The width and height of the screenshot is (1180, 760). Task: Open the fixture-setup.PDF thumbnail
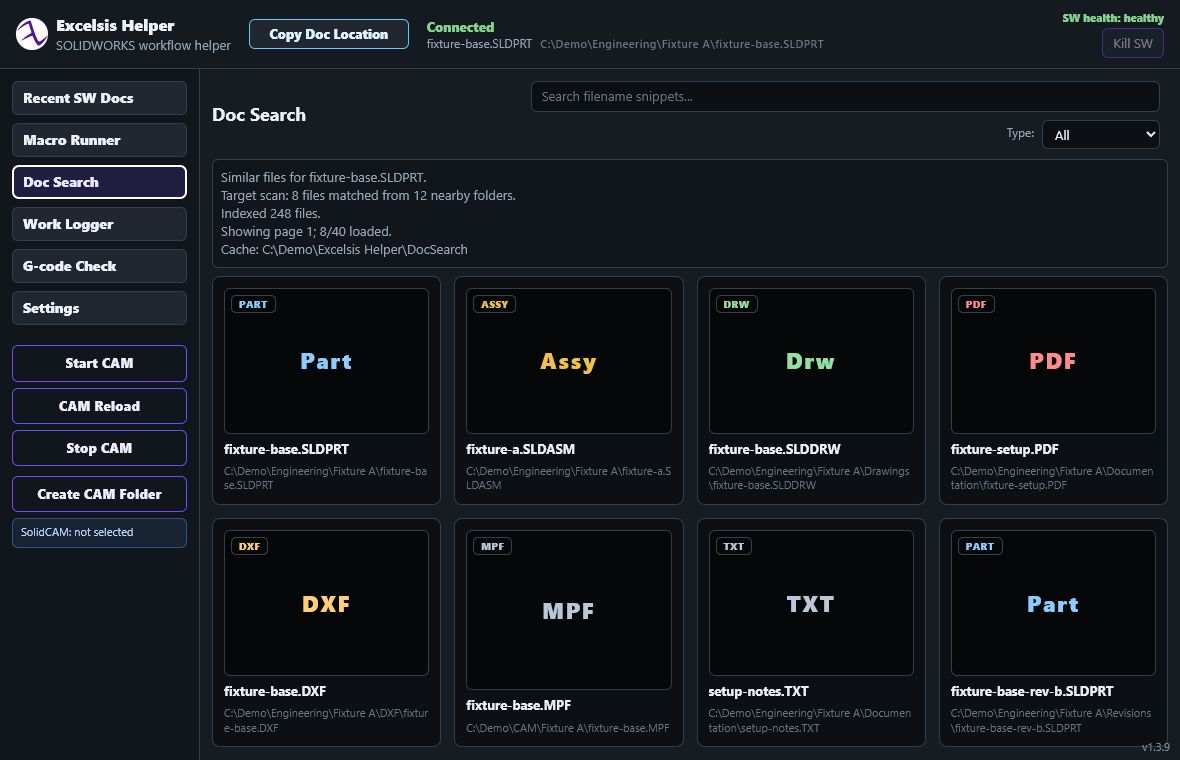[x=1054, y=361]
